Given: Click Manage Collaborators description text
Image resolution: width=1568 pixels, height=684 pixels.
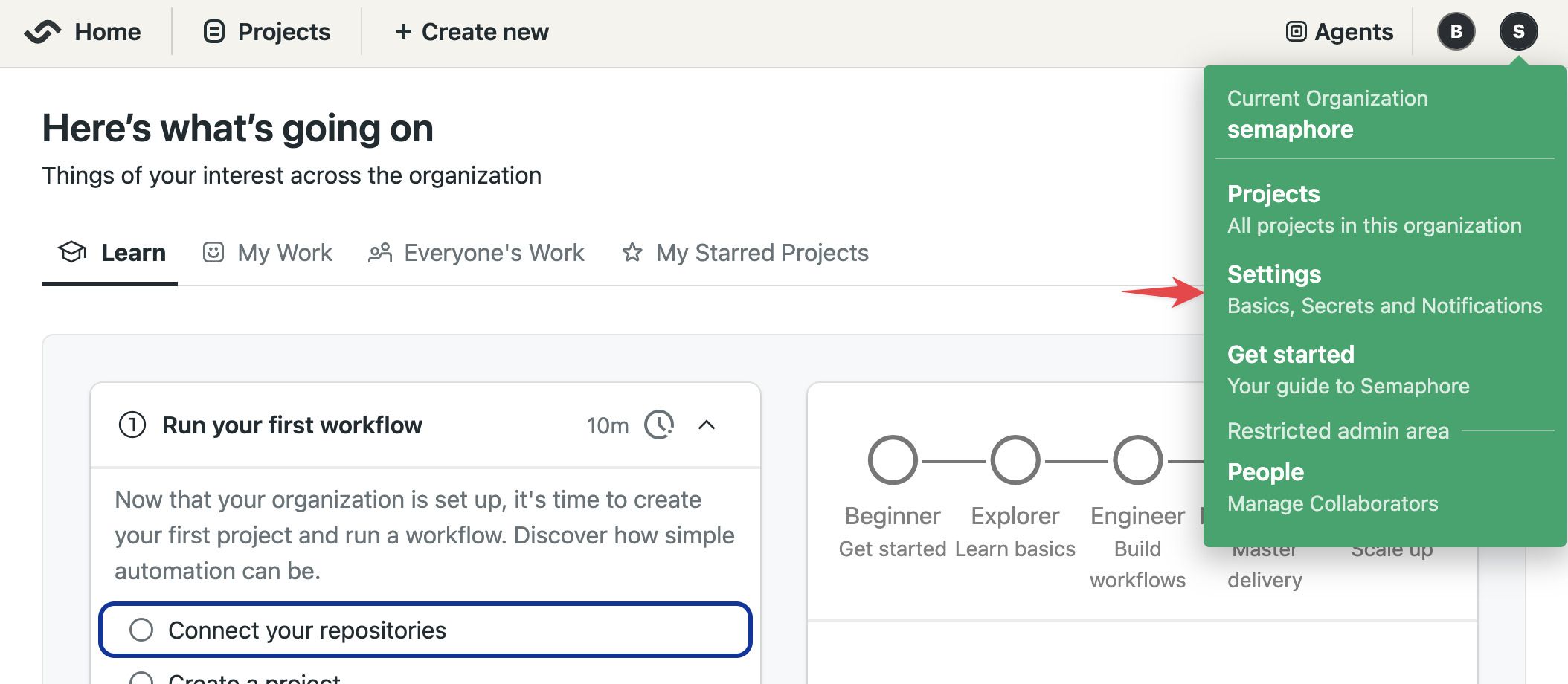Looking at the screenshot, I should (x=1332, y=503).
